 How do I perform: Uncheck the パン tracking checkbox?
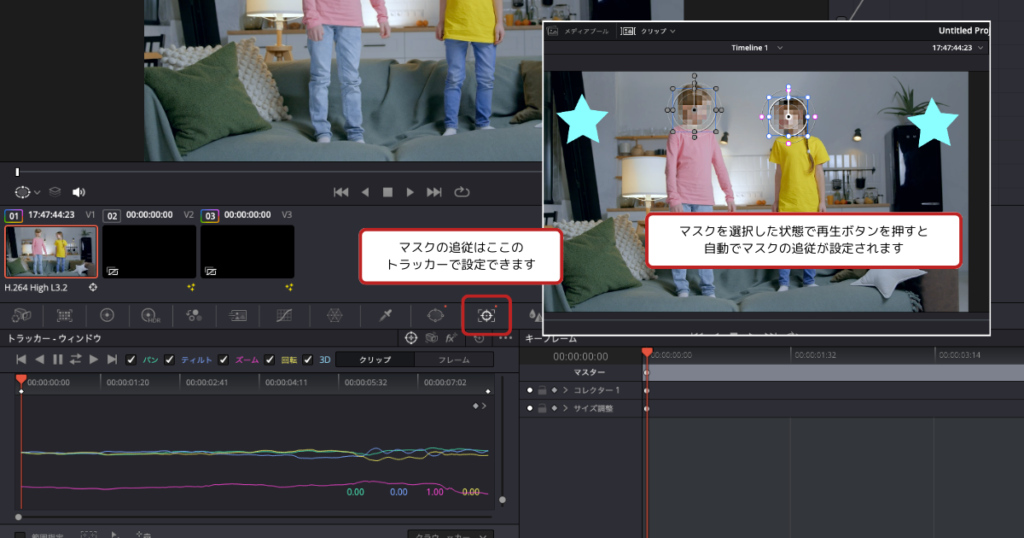131,359
